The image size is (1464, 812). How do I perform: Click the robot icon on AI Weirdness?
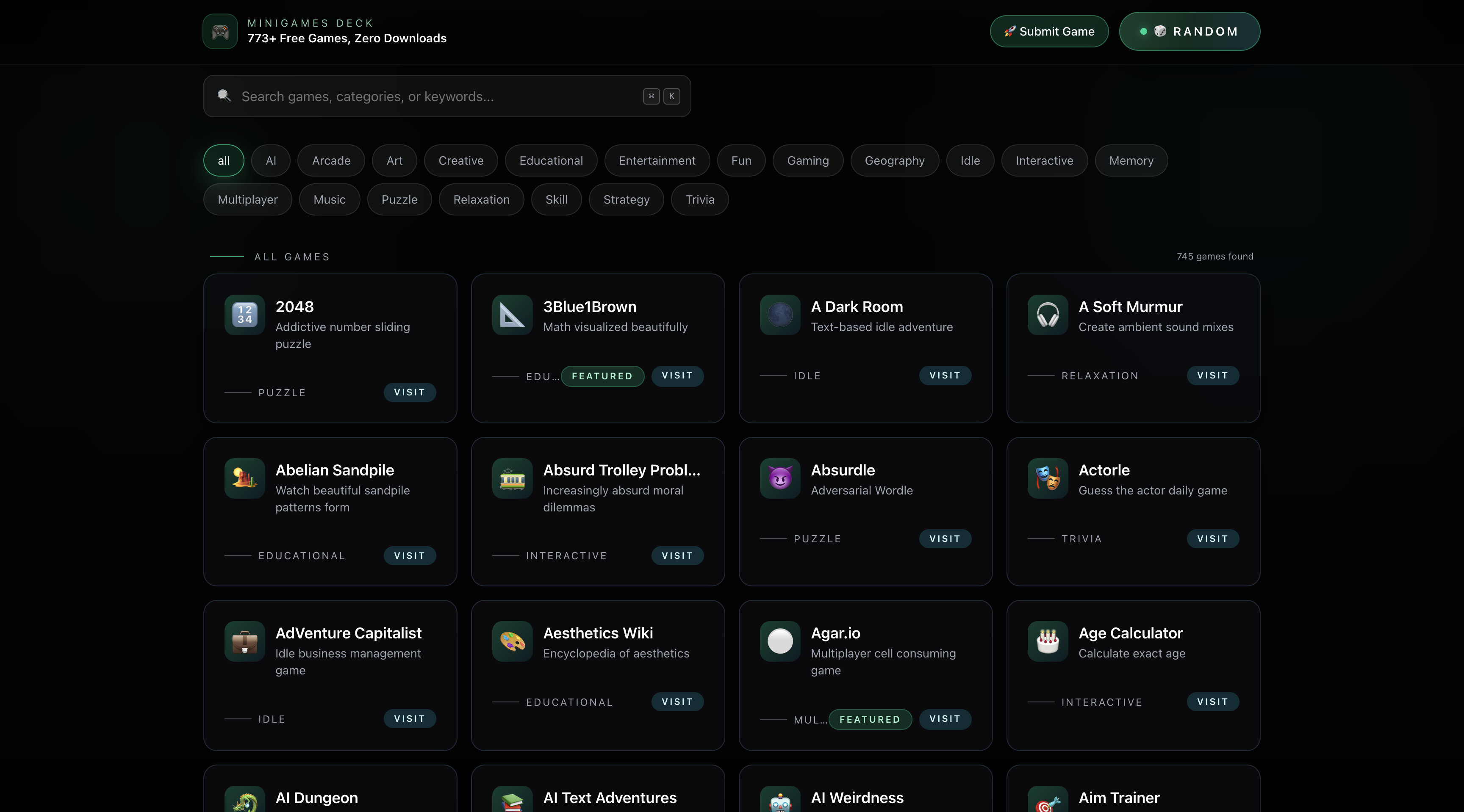[779, 801]
